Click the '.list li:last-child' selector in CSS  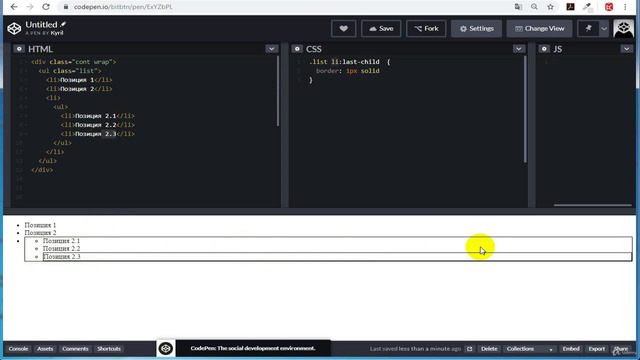[x=344, y=62]
